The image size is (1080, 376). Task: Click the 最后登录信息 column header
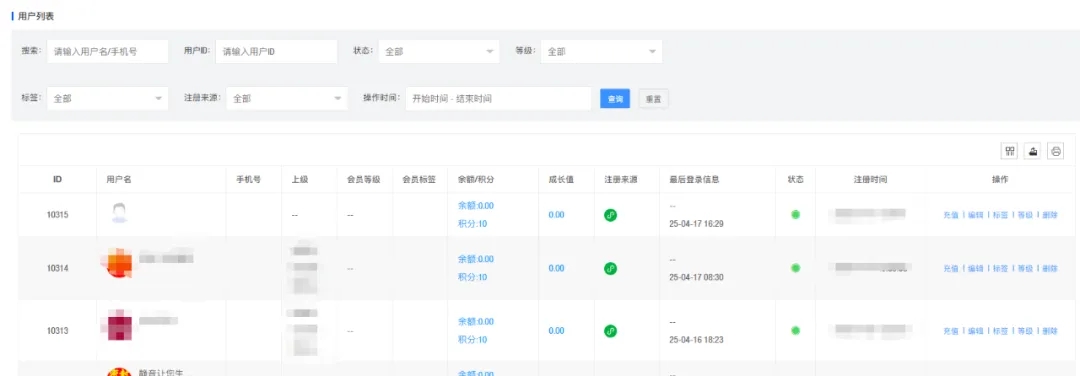(694, 179)
